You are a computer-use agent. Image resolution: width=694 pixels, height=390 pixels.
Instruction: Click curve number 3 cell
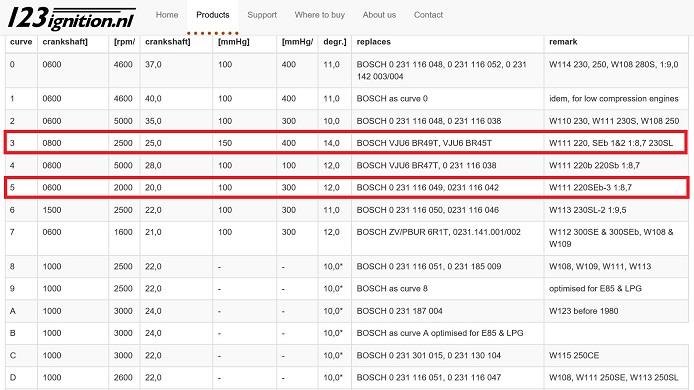tap(12, 143)
